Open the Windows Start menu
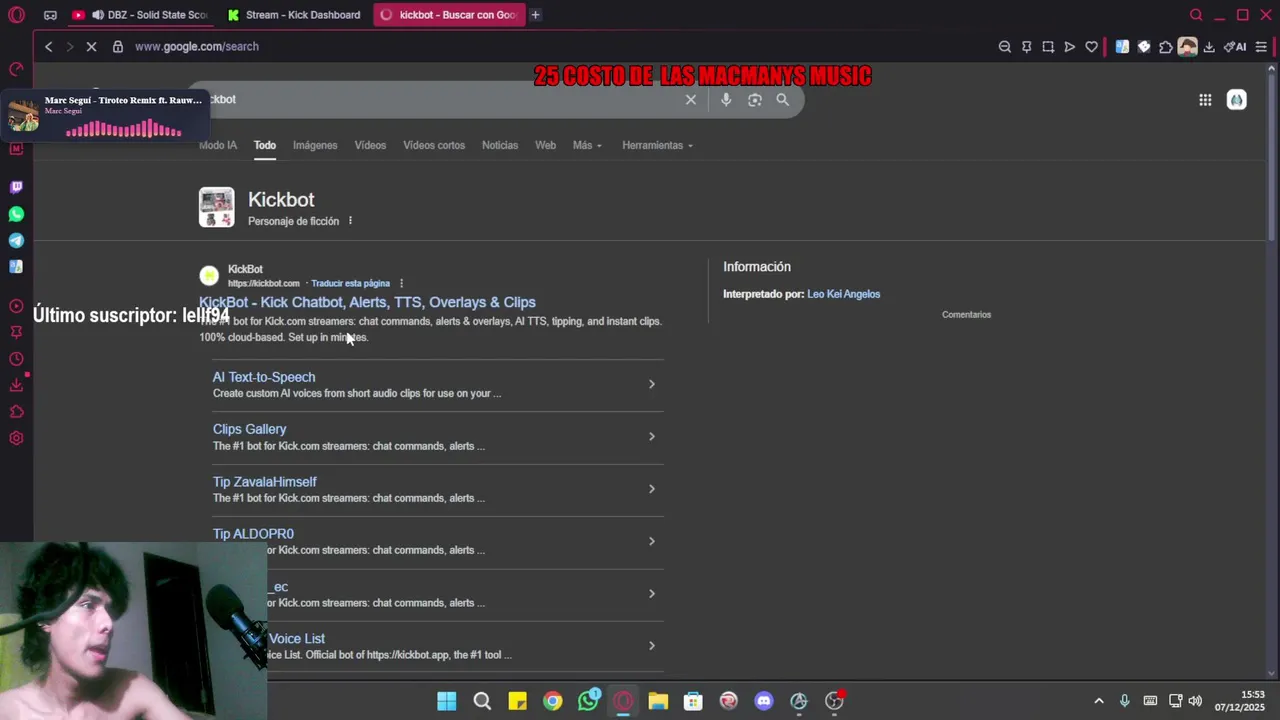Screen dimensions: 1280x720 447,701
